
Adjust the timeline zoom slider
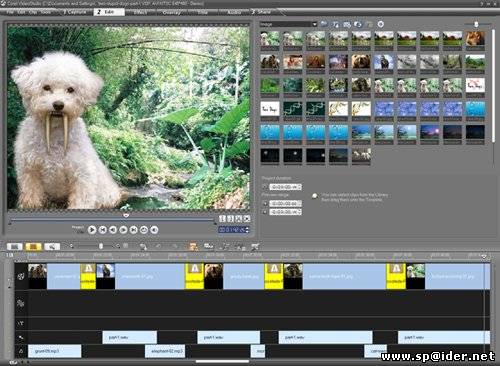[x=101, y=246]
